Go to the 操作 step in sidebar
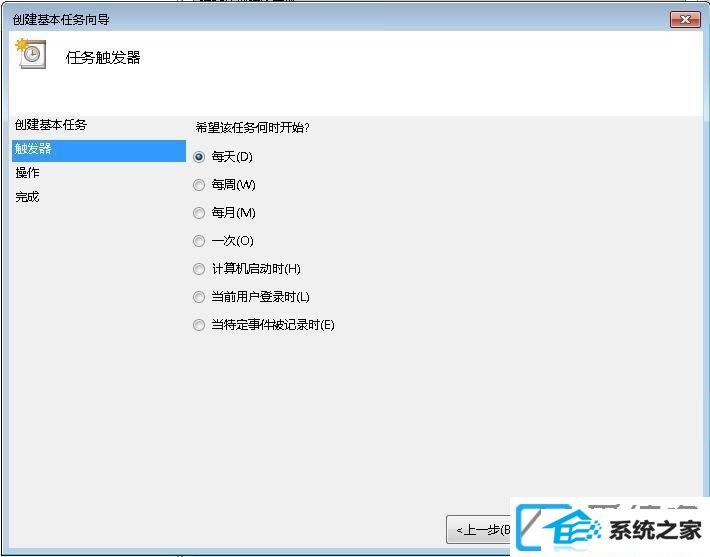This screenshot has width=710, height=557. tap(27, 173)
